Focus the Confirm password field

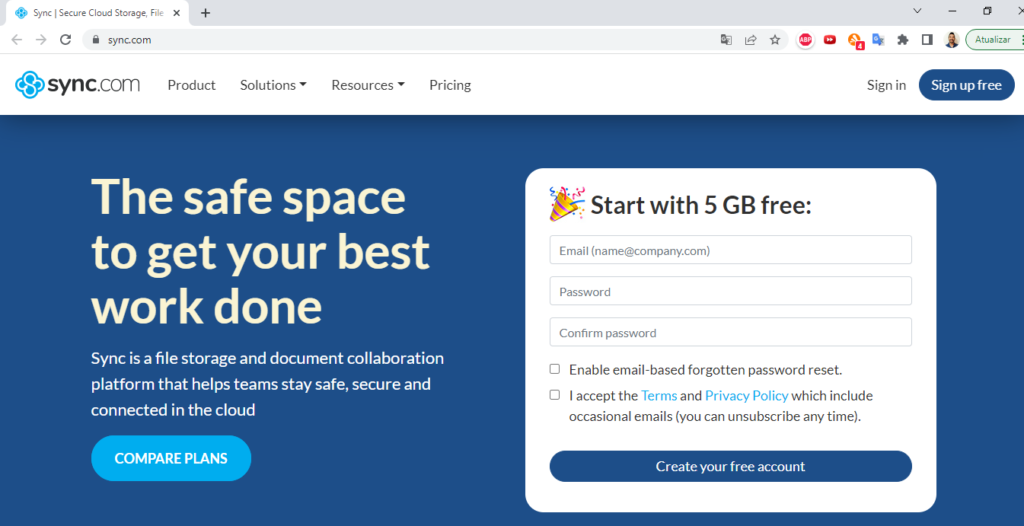click(731, 333)
